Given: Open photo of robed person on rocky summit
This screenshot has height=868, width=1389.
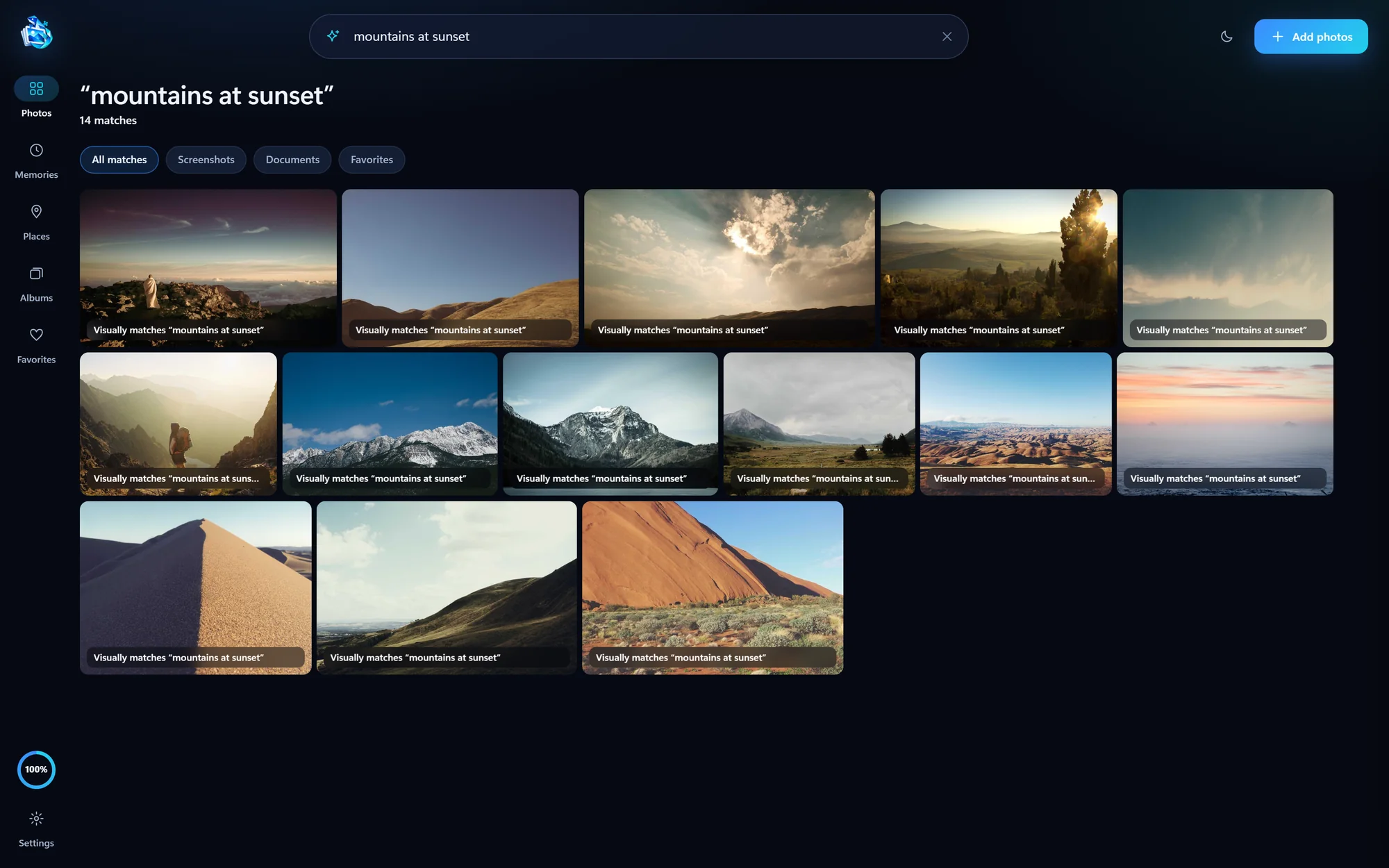Looking at the screenshot, I should pyautogui.click(x=208, y=268).
